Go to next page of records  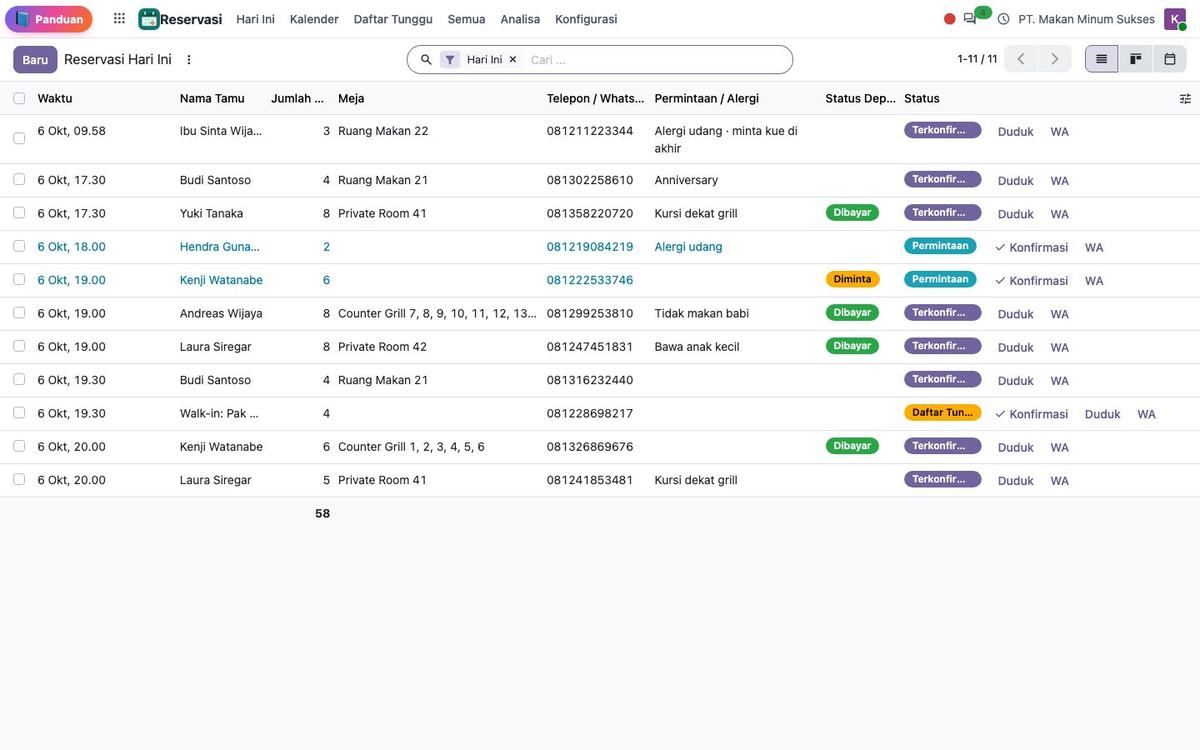coord(1055,59)
